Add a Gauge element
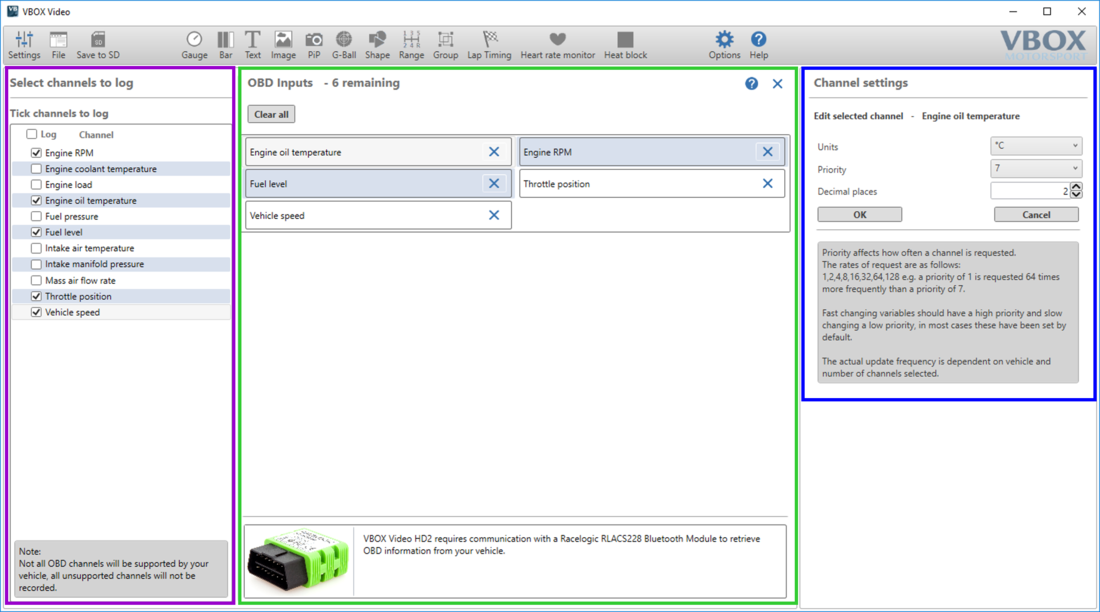The height and width of the screenshot is (612, 1100). tap(194, 45)
